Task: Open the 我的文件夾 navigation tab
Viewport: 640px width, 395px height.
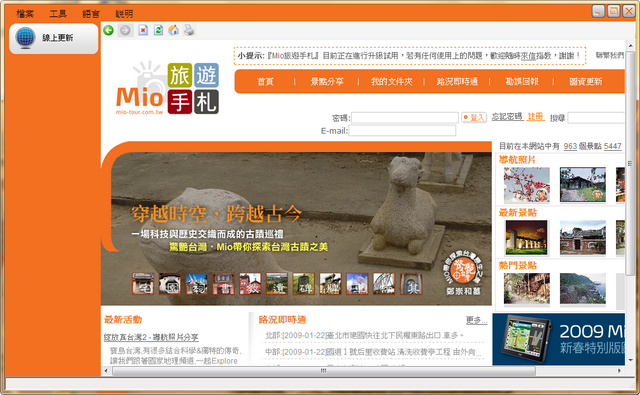Action: (391, 82)
